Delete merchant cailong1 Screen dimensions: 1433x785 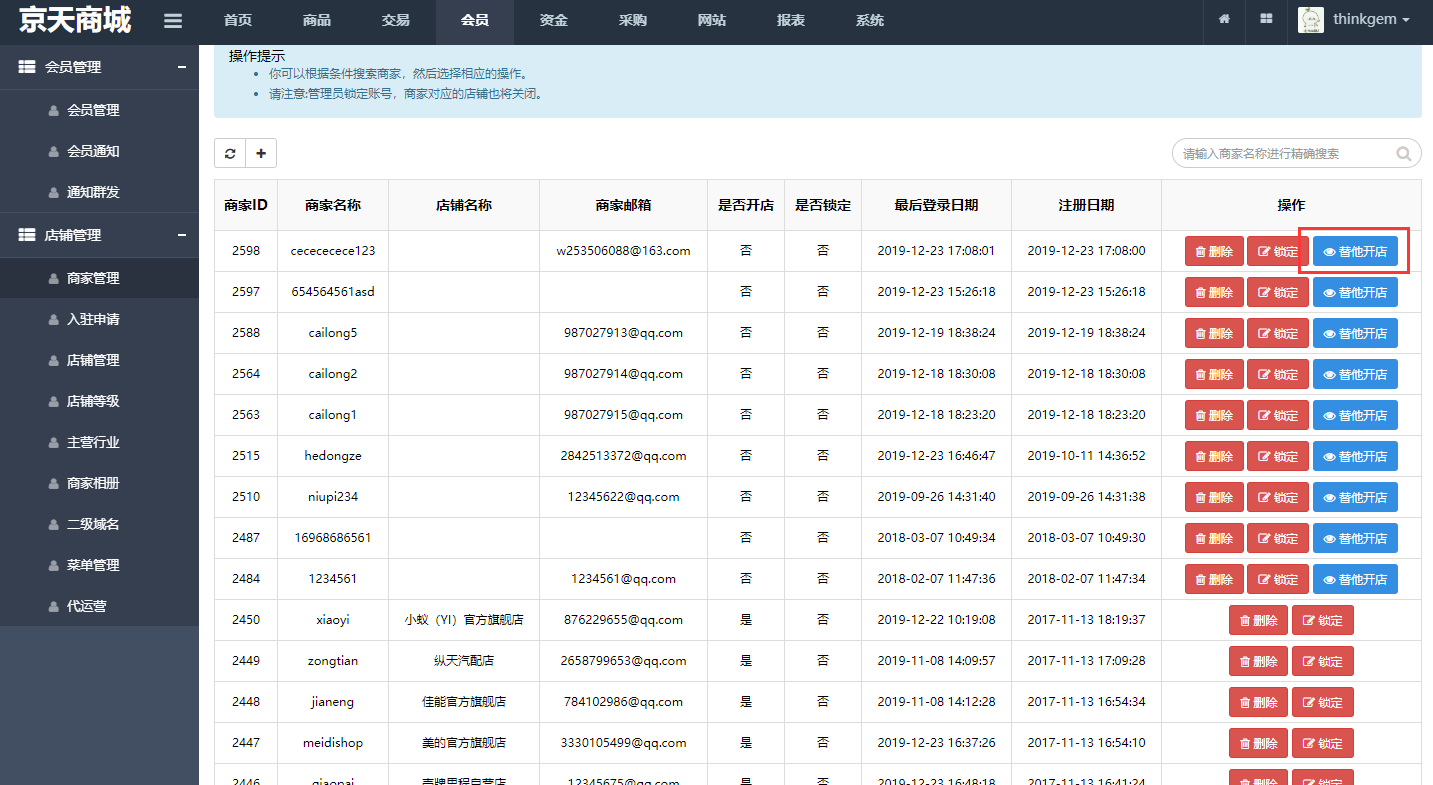1214,415
